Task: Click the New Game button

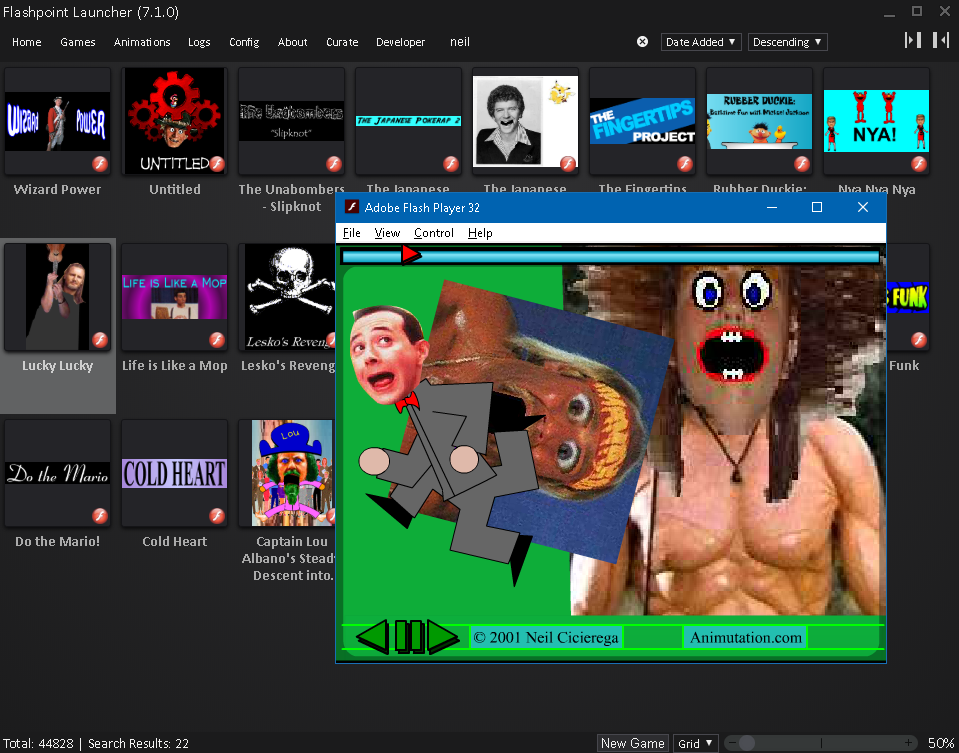Action: [x=633, y=743]
